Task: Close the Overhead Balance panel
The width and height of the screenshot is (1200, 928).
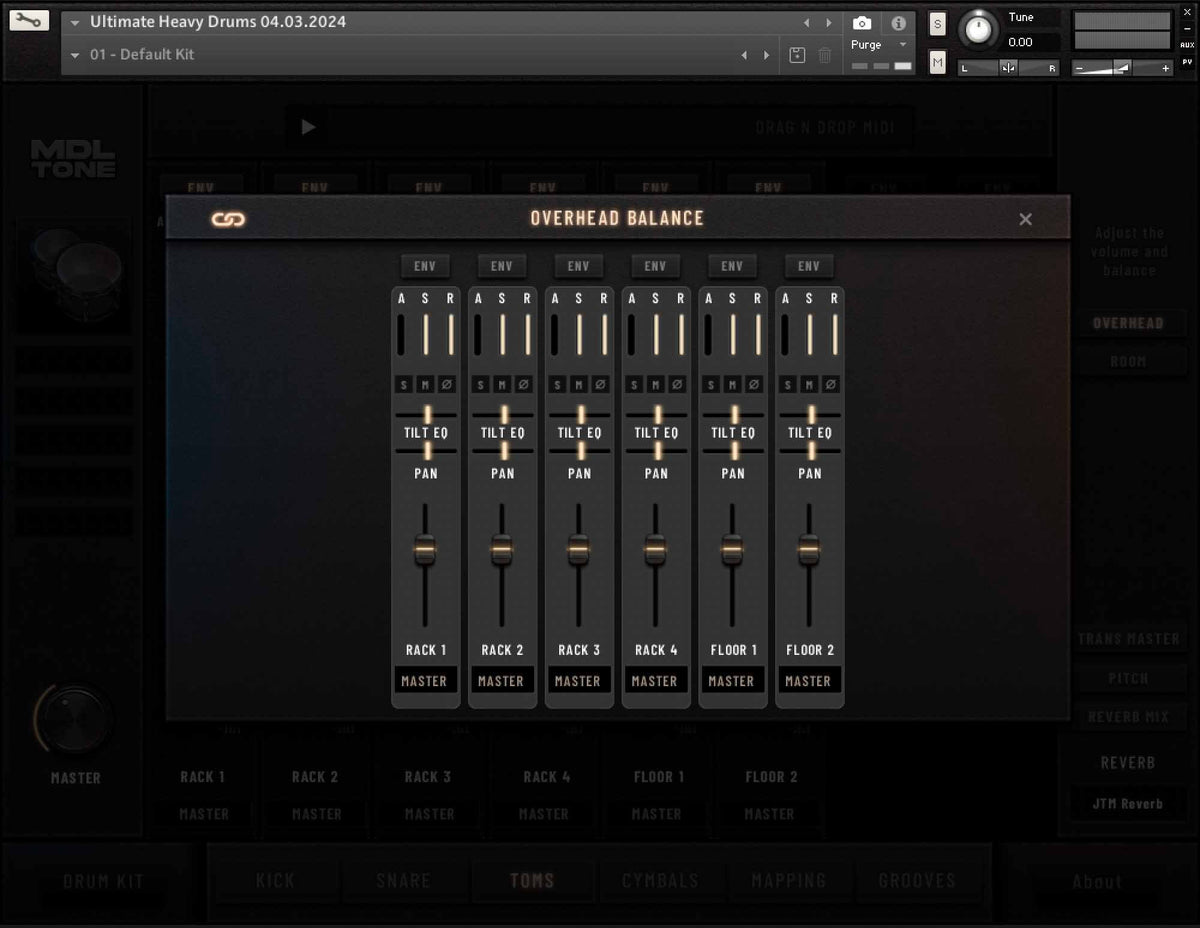Action: click(1025, 219)
